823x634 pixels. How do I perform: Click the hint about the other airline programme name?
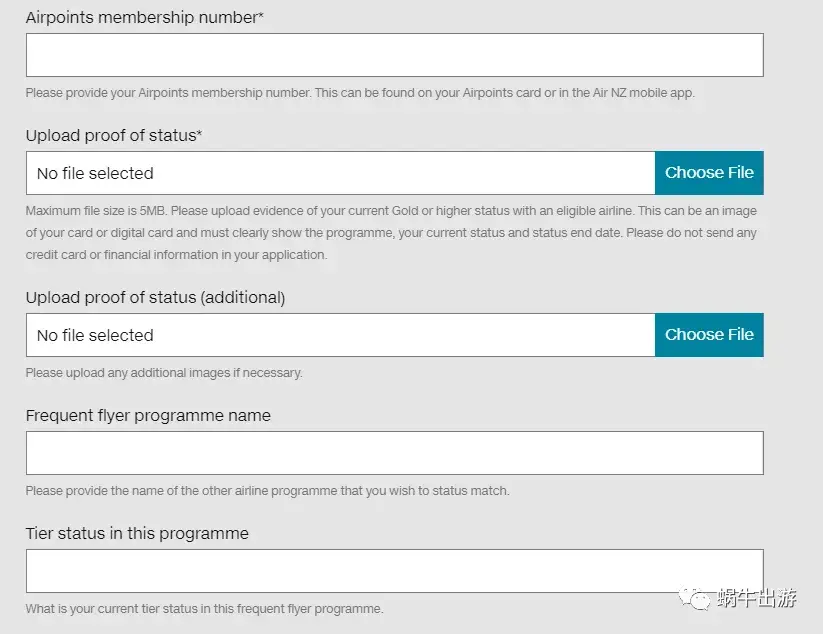tap(267, 491)
